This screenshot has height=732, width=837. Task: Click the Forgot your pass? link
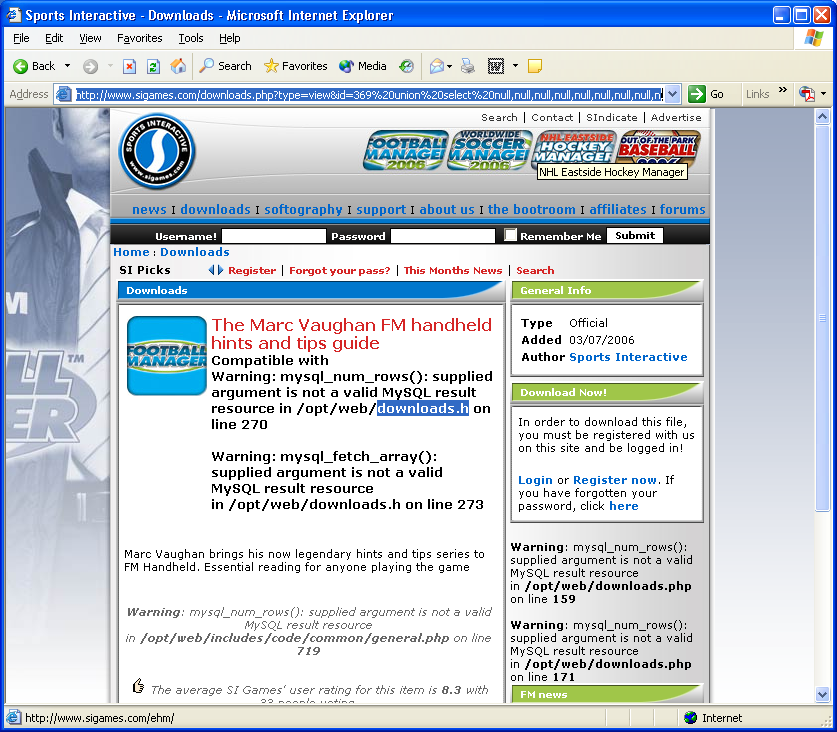coord(339,271)
